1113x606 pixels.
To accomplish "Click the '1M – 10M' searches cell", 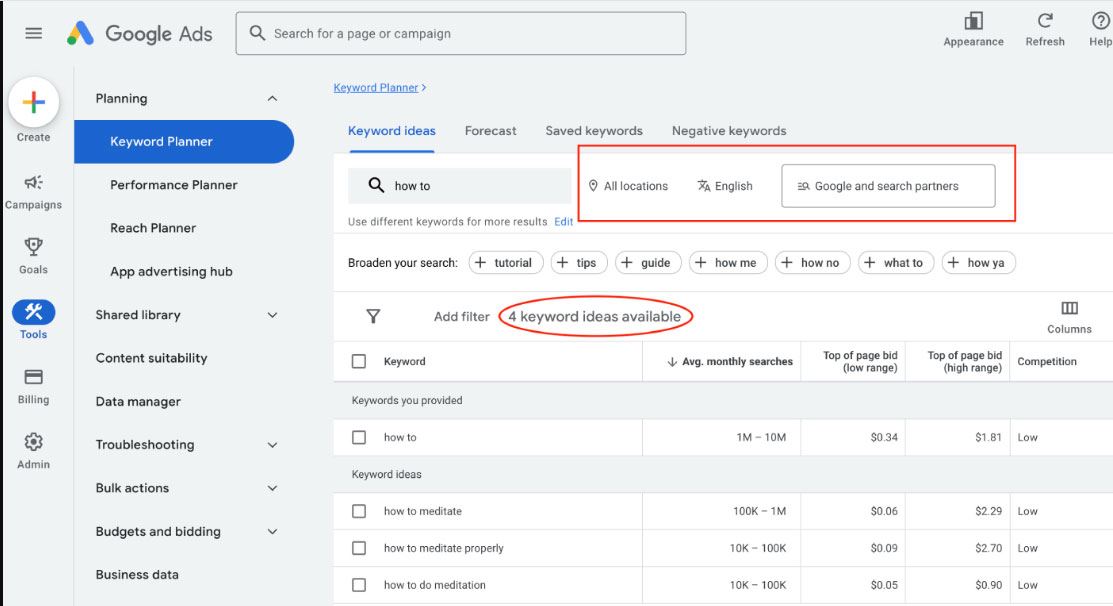I will [761, 437].
